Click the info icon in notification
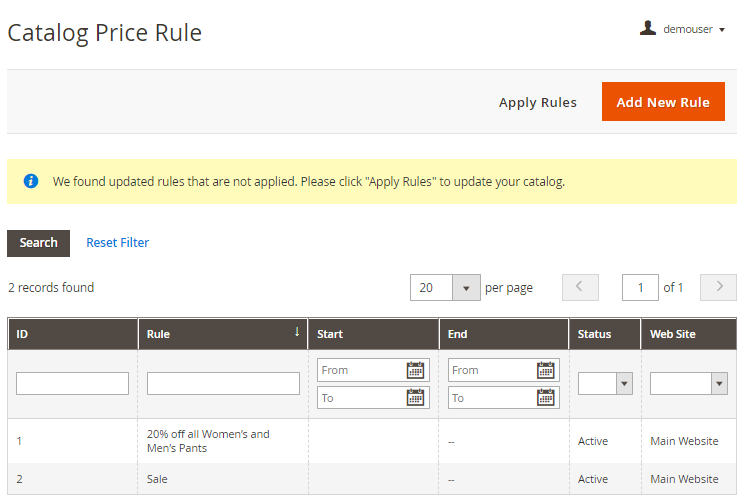 tap(31, 182)
